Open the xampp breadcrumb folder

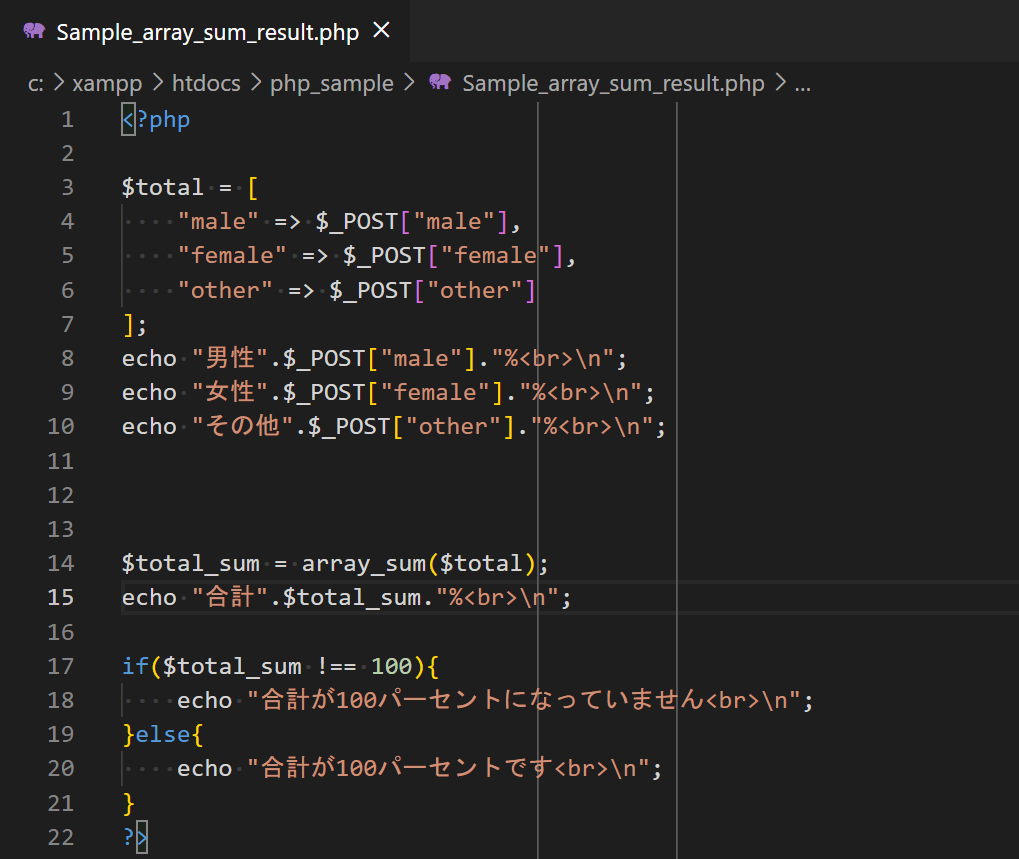click(107, 83)
